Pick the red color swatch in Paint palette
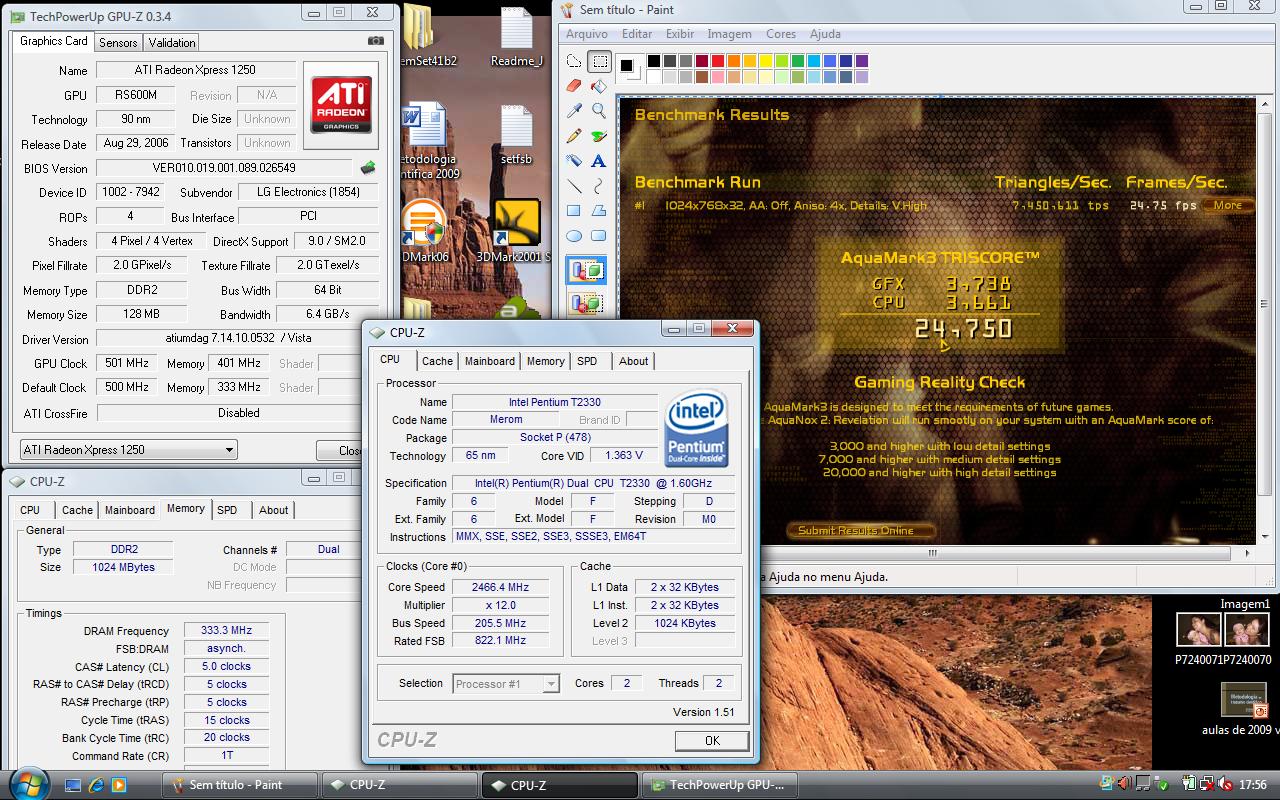This screenshot has height=800, width=1280. pos(718,61)
